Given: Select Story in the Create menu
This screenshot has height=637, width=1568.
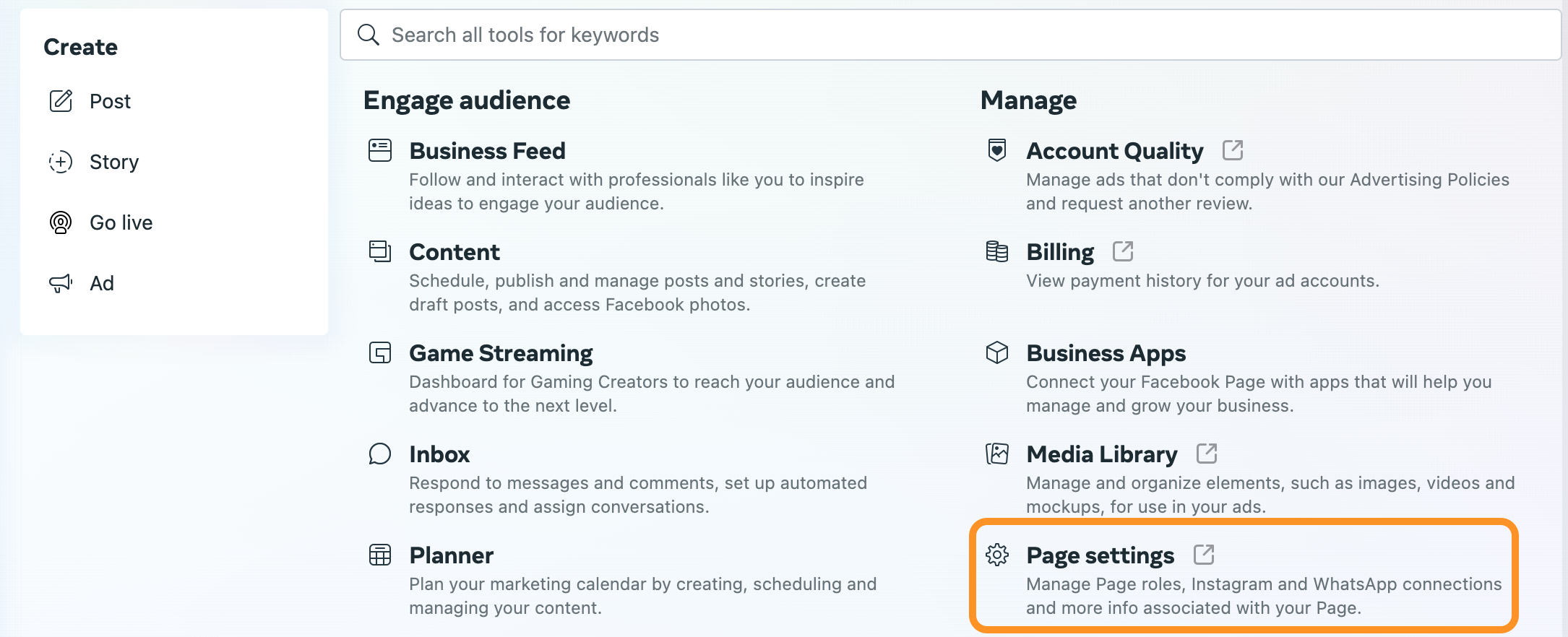Looking at the screenshot, I should click(113, 162).
